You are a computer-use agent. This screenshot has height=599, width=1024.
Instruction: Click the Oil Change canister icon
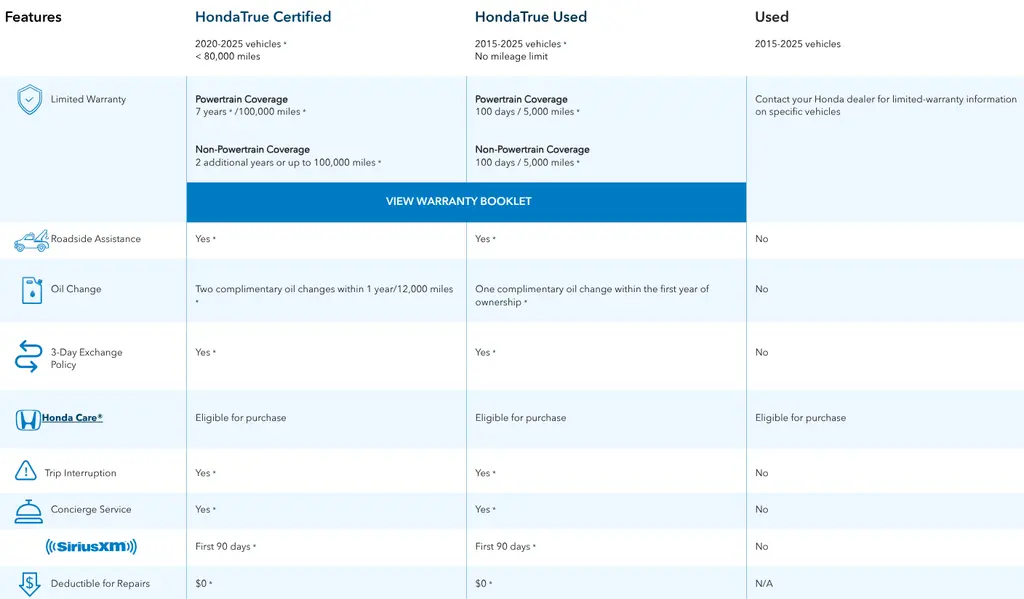tap(31, 290)
